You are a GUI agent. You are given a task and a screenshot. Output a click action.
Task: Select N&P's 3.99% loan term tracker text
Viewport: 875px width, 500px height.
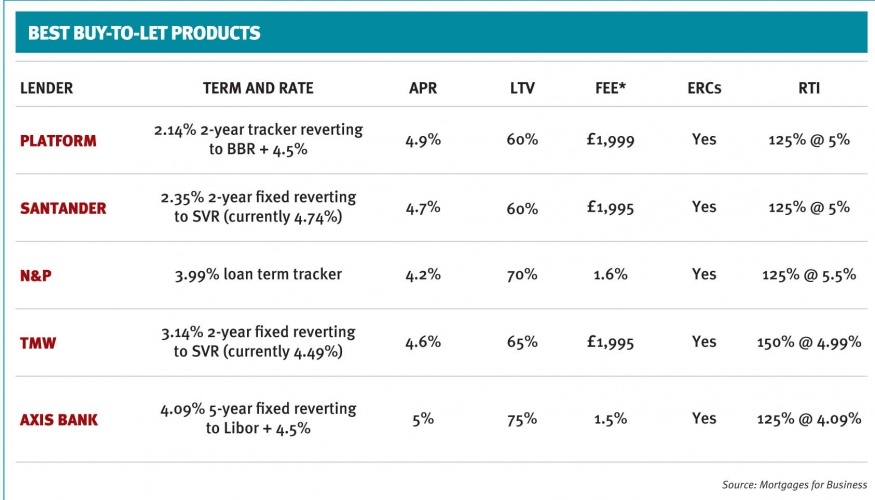(x=258, y=275)
